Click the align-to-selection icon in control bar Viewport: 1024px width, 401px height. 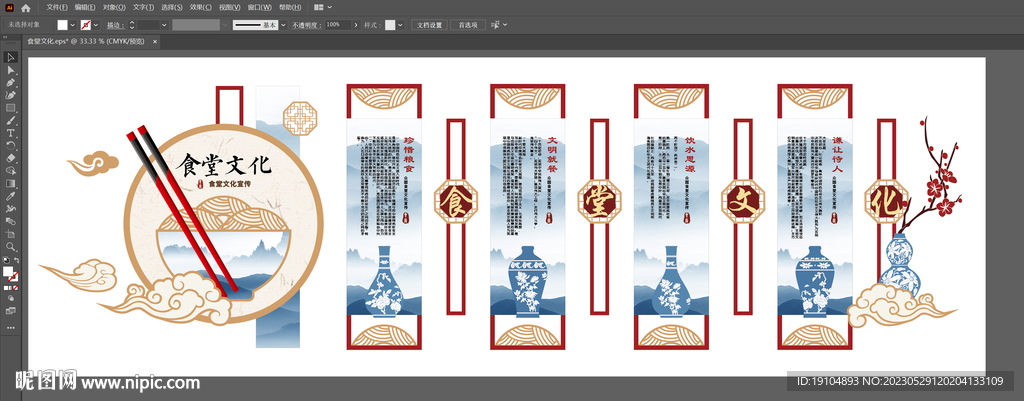tap(495, 25)
